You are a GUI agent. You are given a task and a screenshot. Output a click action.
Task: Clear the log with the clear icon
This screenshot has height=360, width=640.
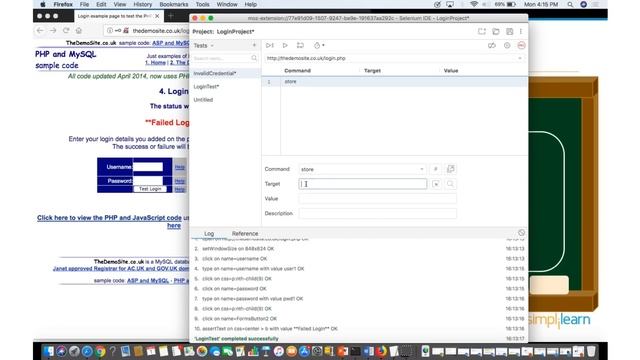[x=521, y=233]
